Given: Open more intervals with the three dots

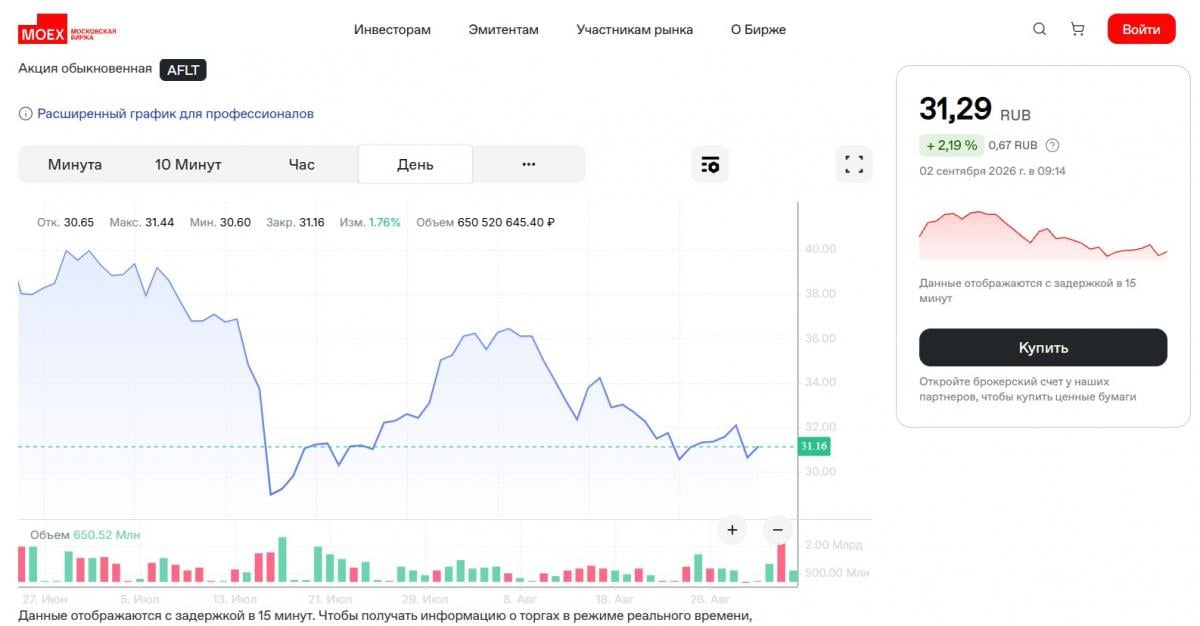Looking at the screenshot, I should click(529, 164).
